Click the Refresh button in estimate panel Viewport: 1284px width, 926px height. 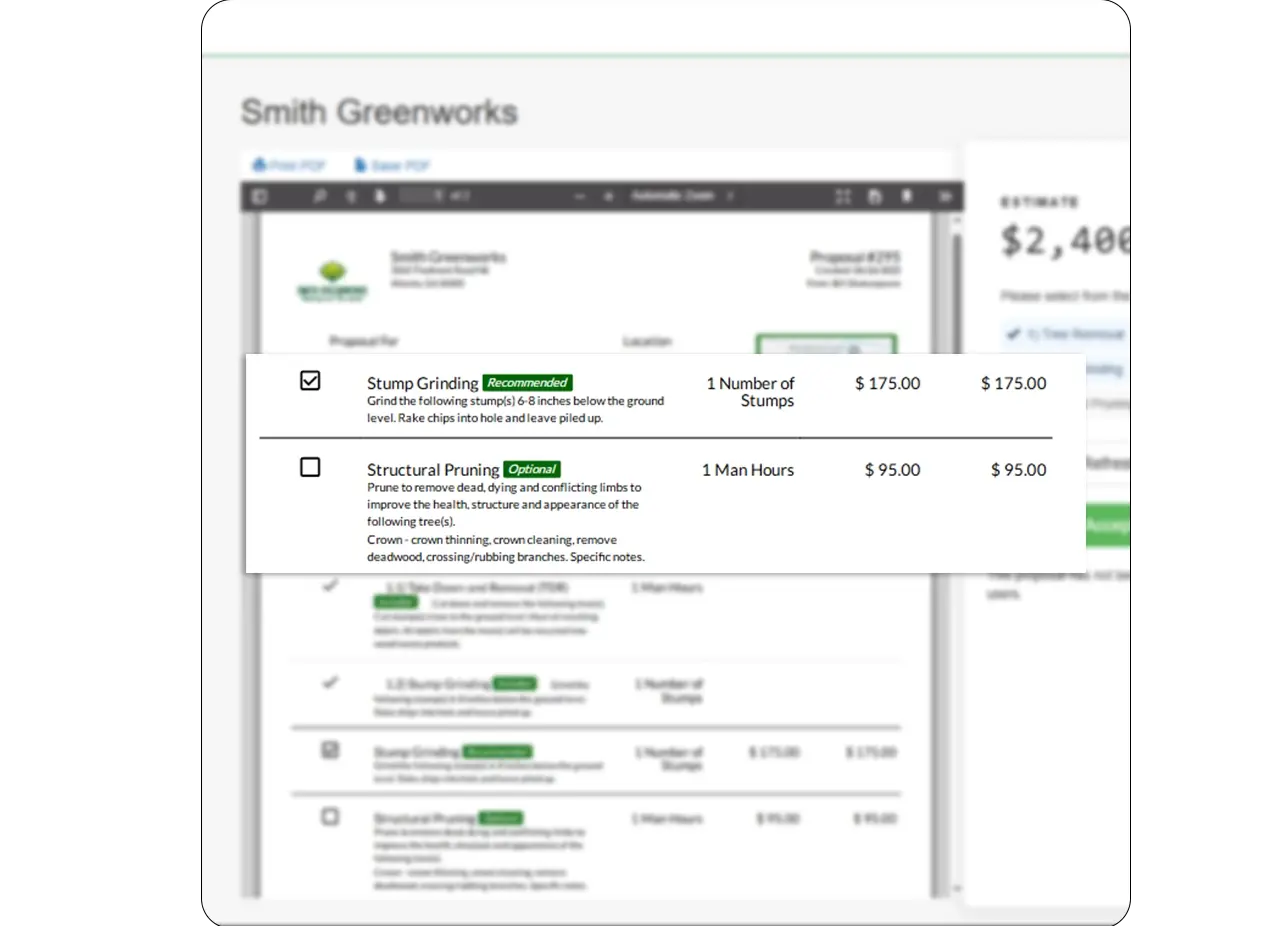pos(1108,463)
